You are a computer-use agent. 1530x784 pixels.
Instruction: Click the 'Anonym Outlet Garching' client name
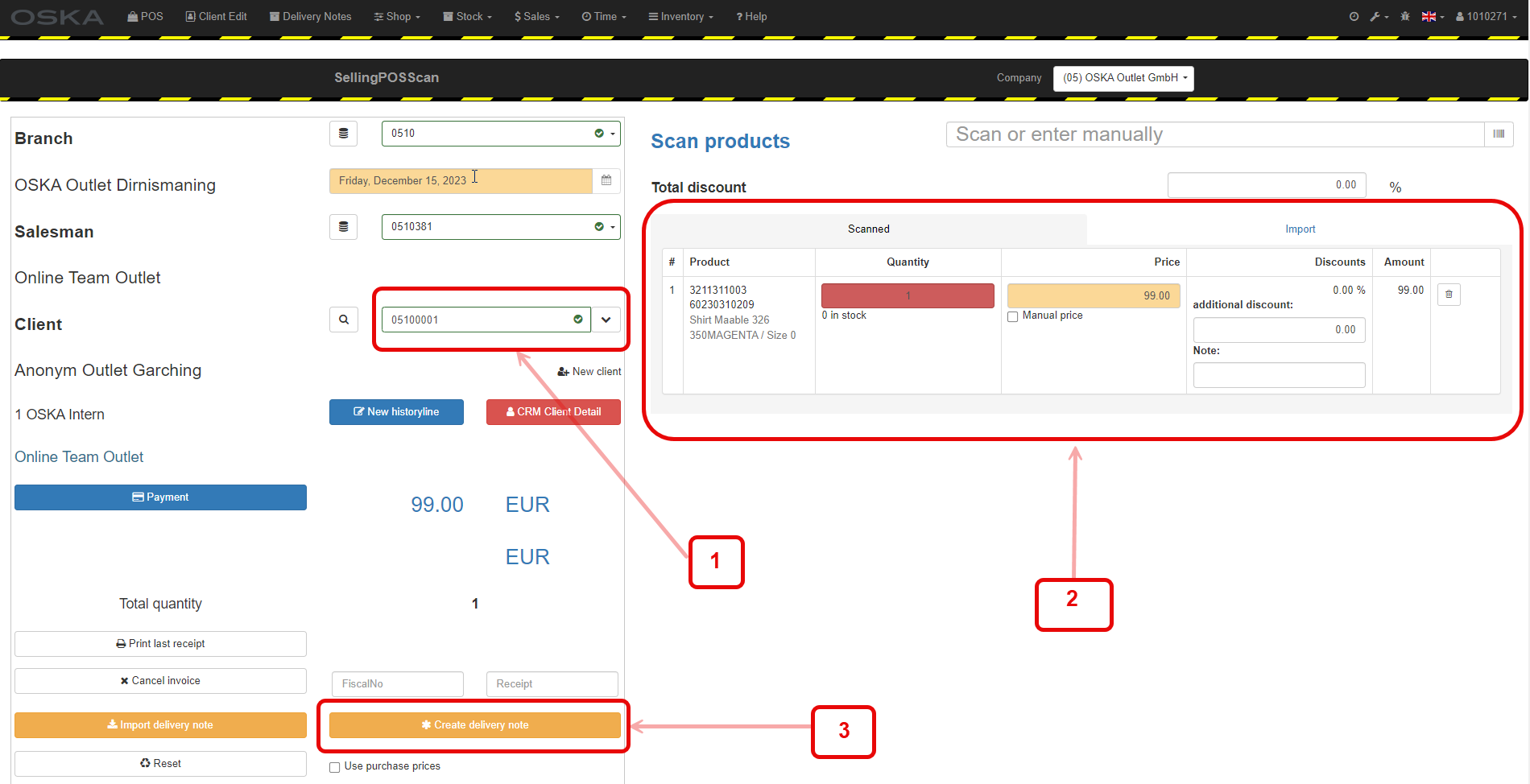108,370
